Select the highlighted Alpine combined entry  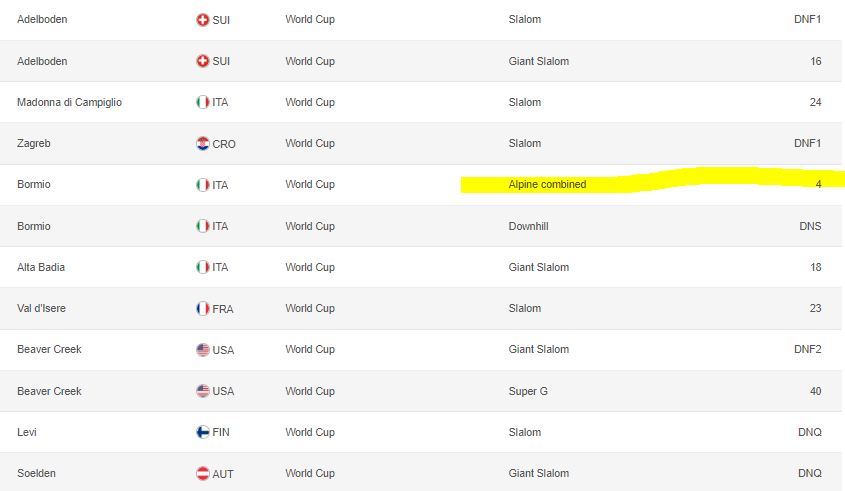click(x=547, y=184)
